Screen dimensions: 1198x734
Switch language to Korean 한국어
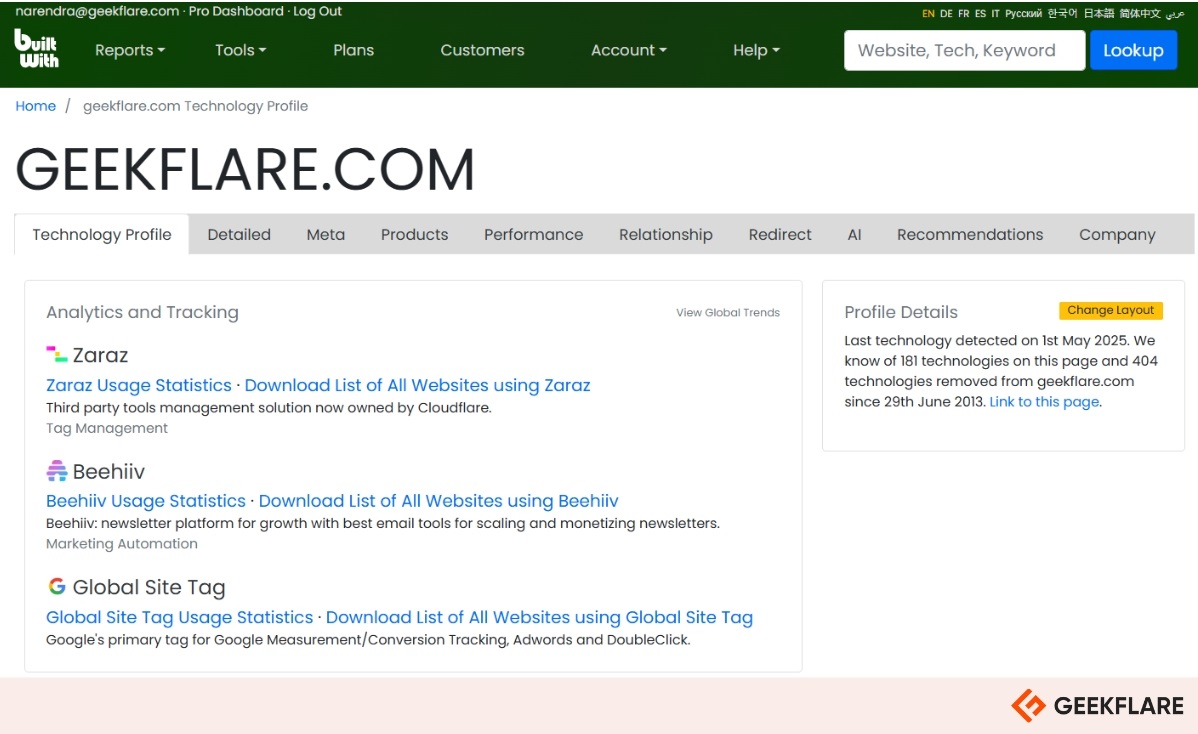coord(1062,14)
